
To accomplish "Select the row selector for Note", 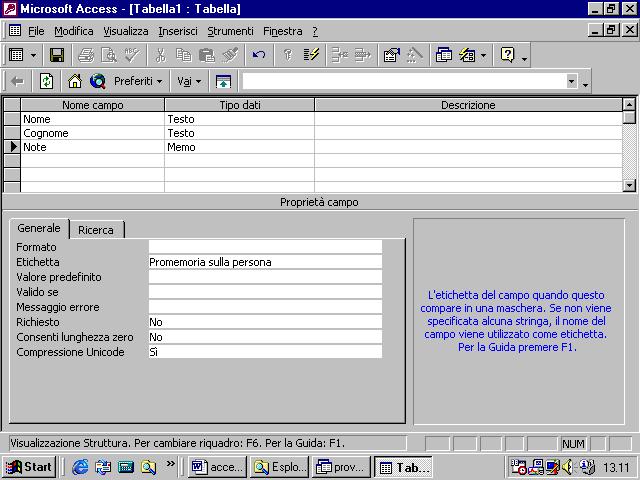I will click(12, 147).
